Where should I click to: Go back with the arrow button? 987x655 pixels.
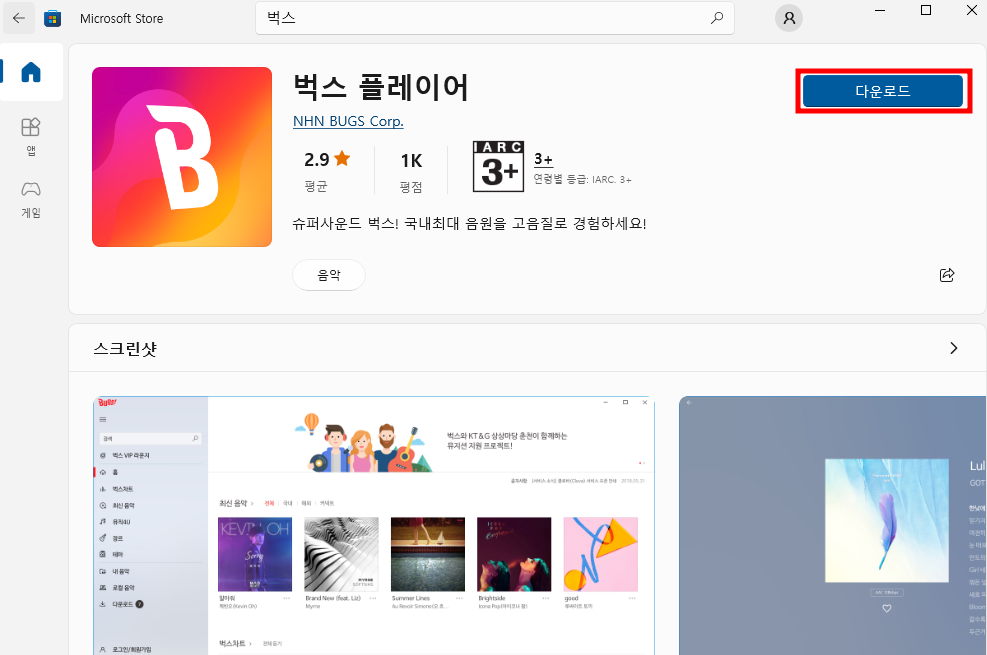pyautogui.click(x=19, y=18)
